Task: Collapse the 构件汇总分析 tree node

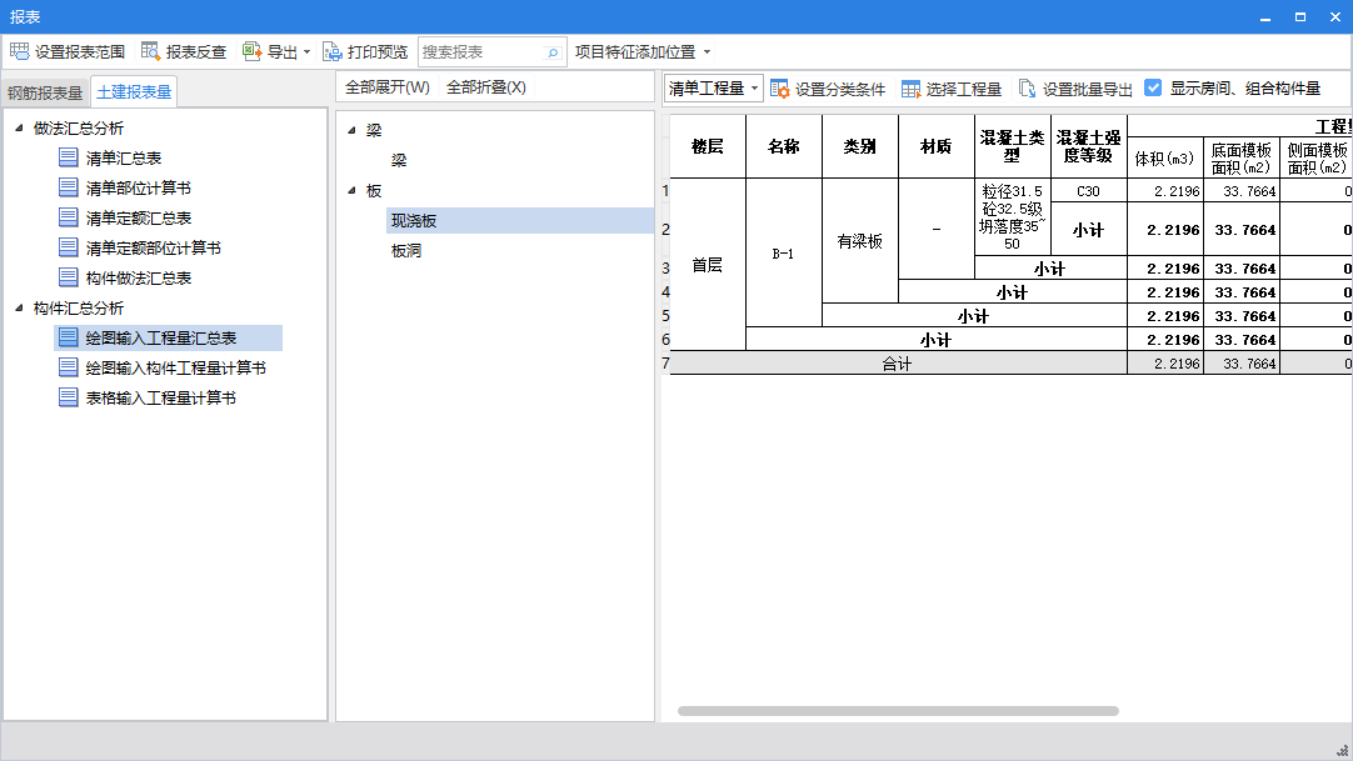Action: click(x=19, y=308)
